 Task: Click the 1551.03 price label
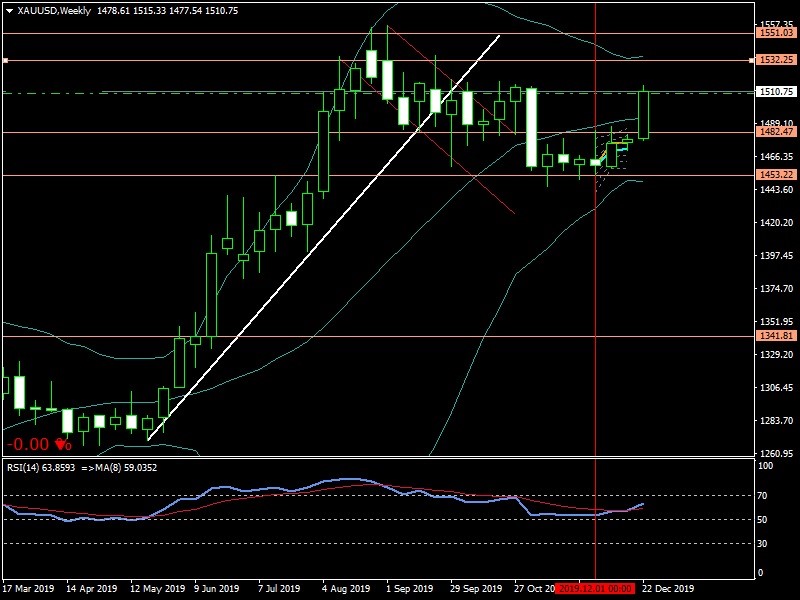pyautogui.click(x=776, y=33)
